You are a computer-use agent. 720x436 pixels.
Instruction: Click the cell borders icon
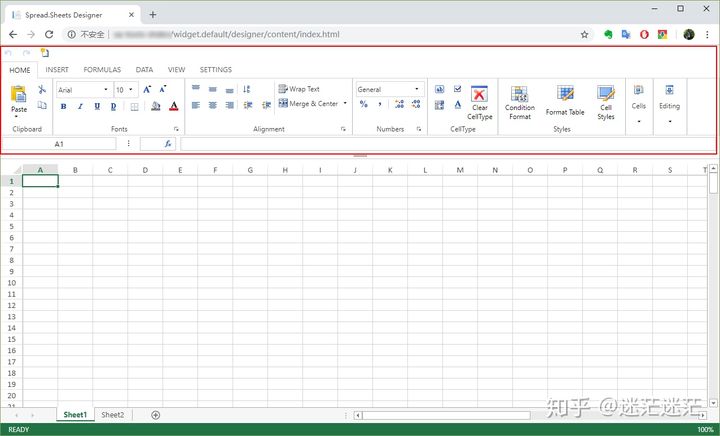pos(135,107)
